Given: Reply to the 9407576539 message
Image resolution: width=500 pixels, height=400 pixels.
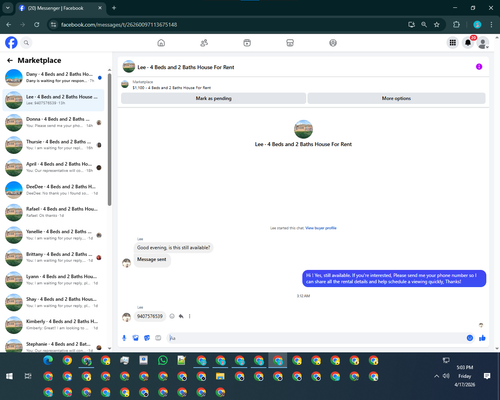Looking at the screenshot, I should (x=181, y=316).
